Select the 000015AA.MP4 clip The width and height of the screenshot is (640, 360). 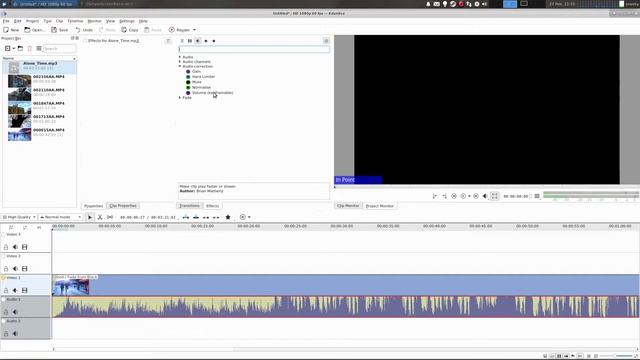pyautogui.click(x=40, y=133)
